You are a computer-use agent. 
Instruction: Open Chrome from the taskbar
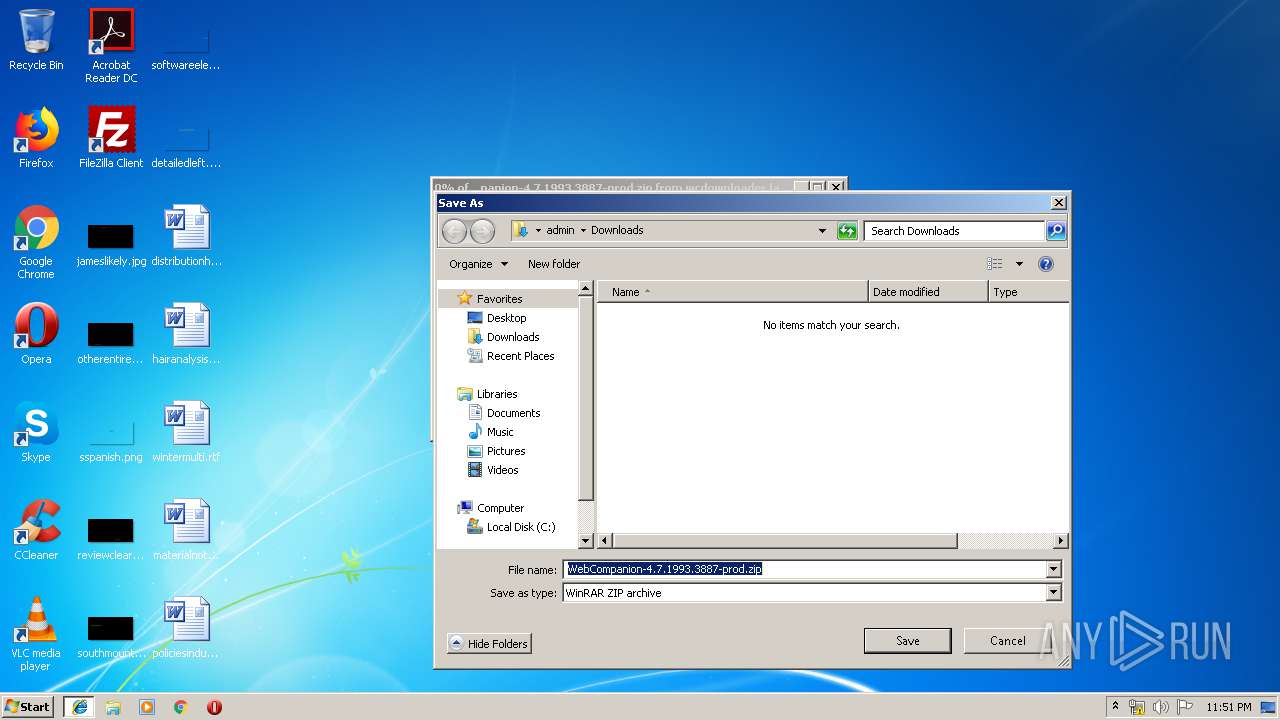(180, 707)
